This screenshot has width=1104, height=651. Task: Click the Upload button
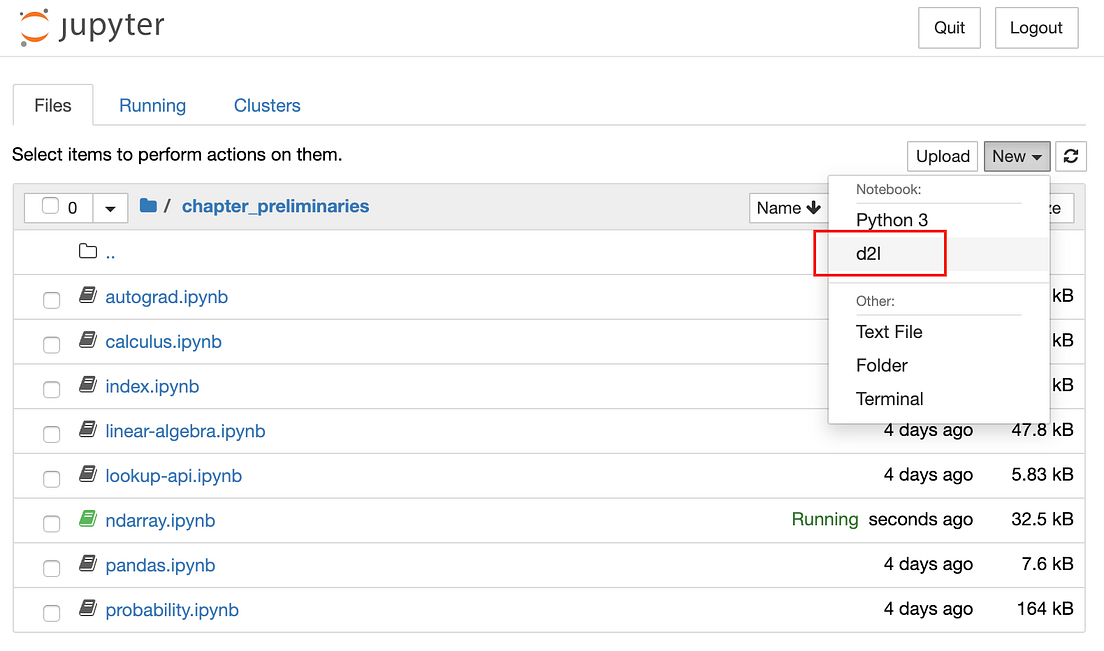(941, 156)
